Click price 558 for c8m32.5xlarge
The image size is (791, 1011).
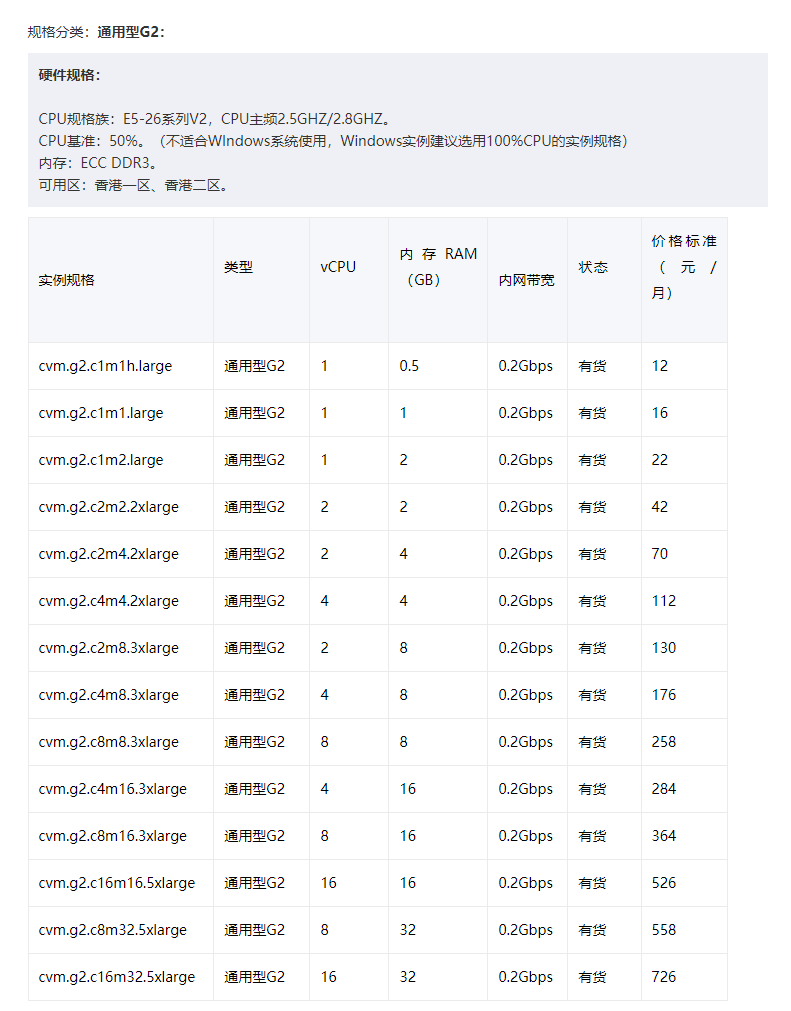point(663,931)
